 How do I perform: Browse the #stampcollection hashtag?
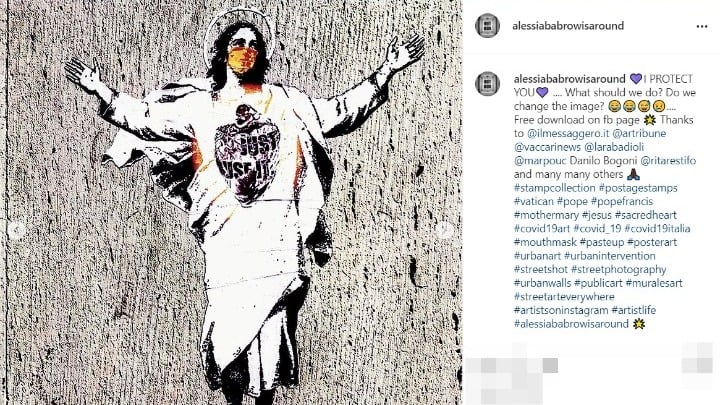[x=555, y=188]
